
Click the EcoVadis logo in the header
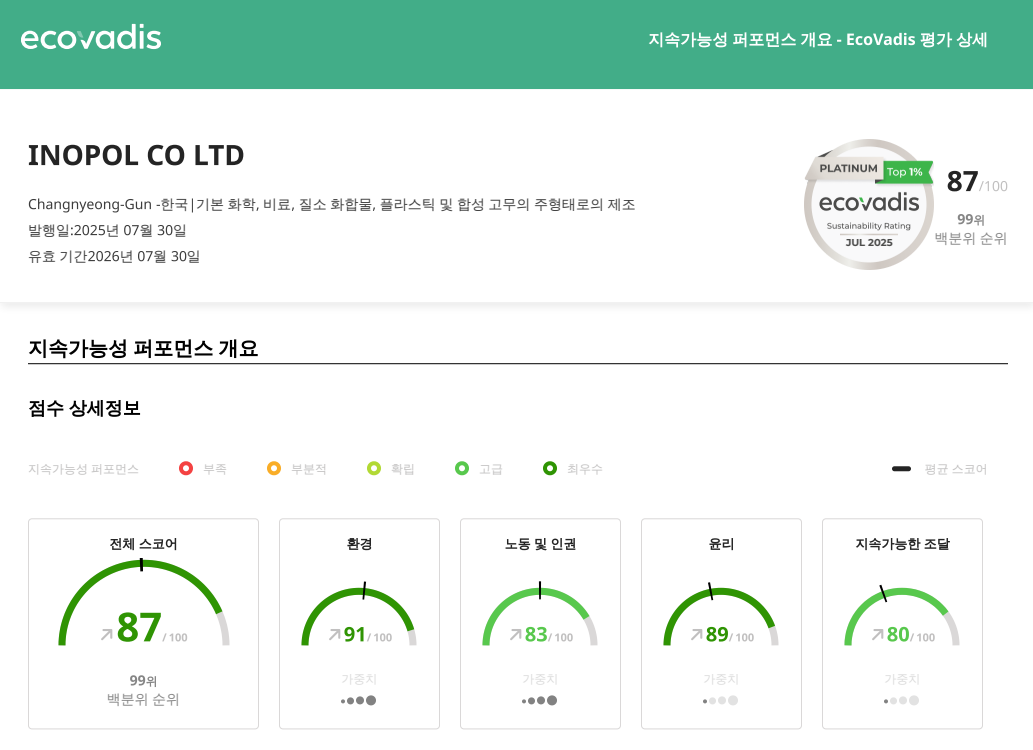[x=91, y=38]
